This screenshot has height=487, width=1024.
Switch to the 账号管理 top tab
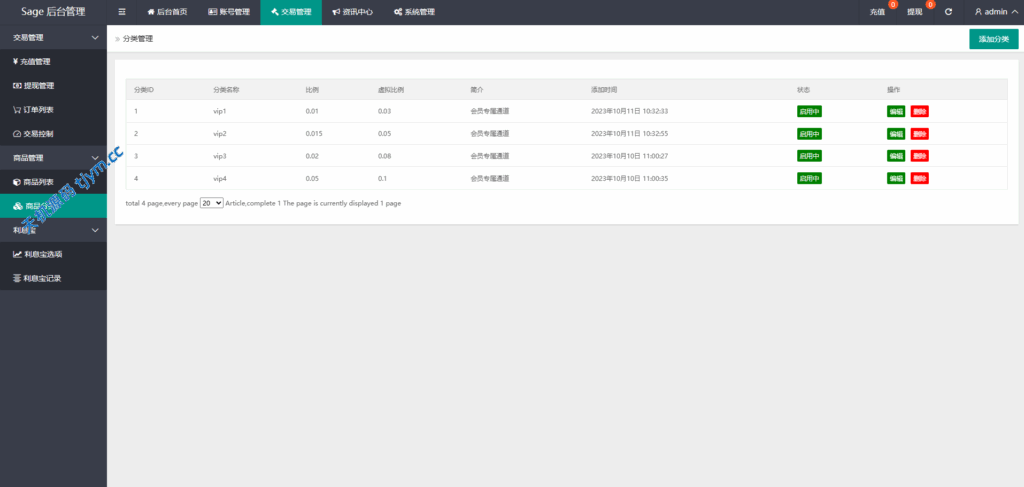point(228,12)
